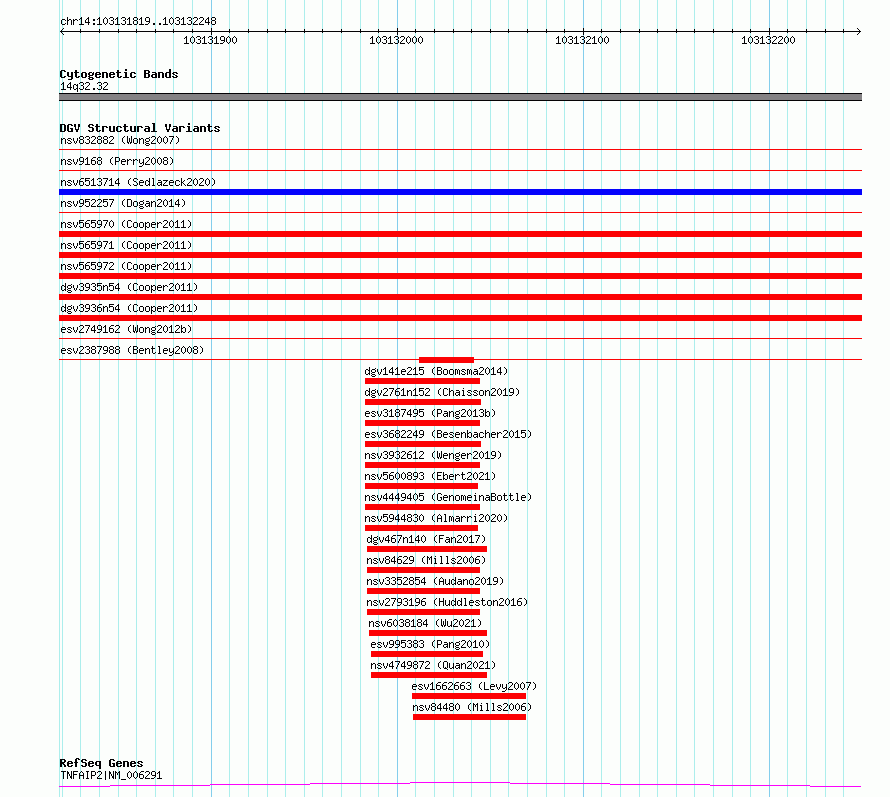The image size is (890, 797).
Task: Select dgv3936n54 (Cooper2011) label
Action: (129, 308)
